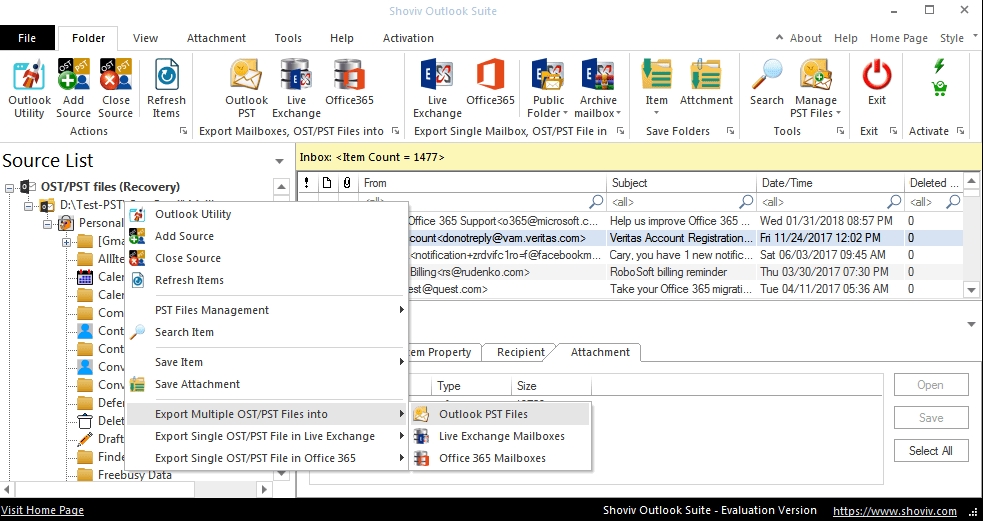Click Add Source ribbon icon
The image size is (983, 521).
[73, 89]
